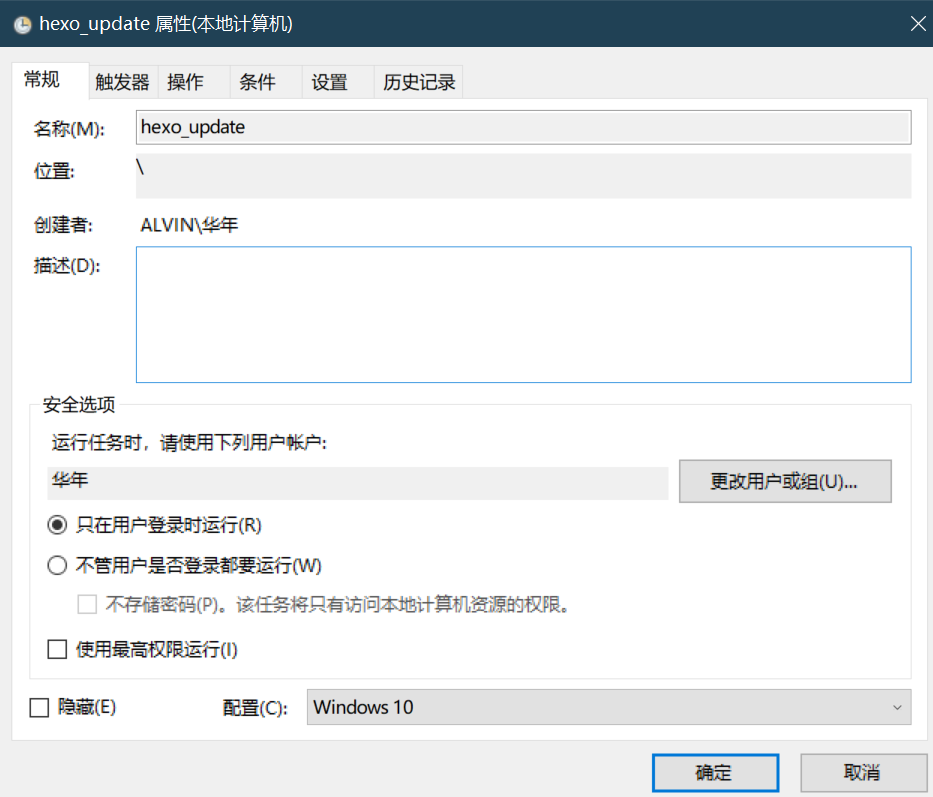Open the 触发器 tab
This screenshot has height=797, width=933.
click(x=123, y=82)
